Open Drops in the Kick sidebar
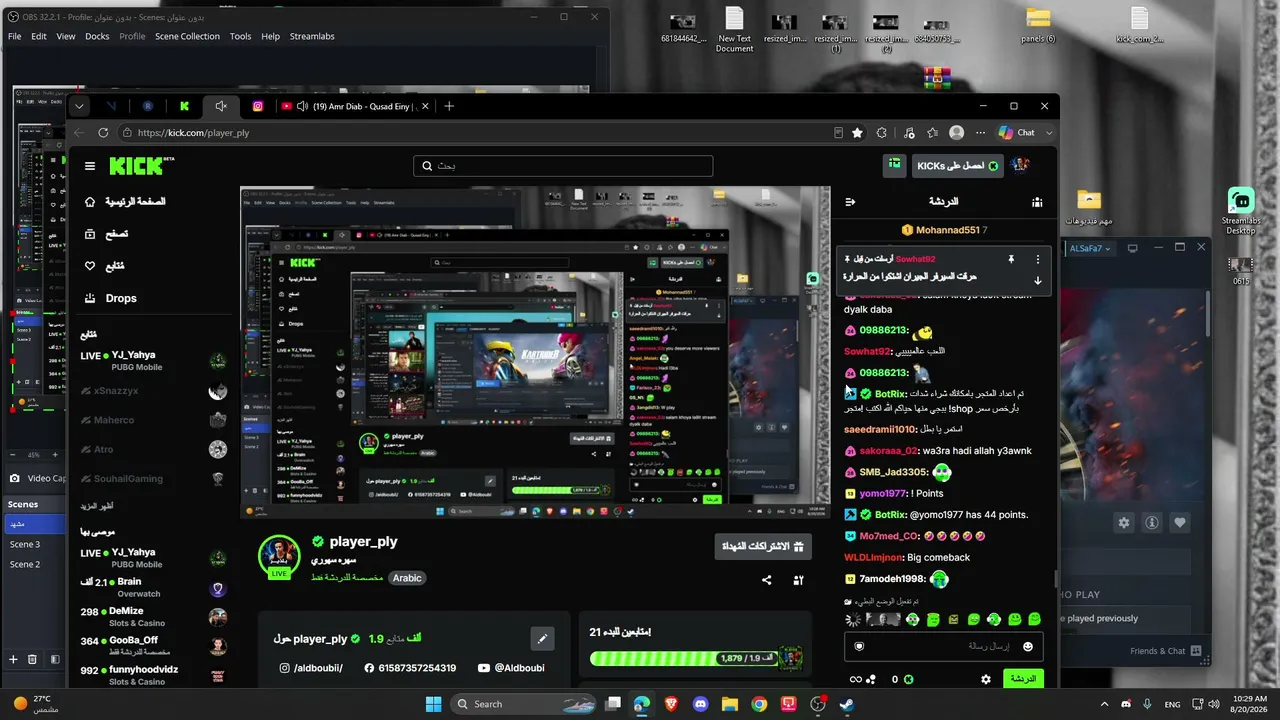This screenshot has height=720, width=1280. click(x=111, y=298)
